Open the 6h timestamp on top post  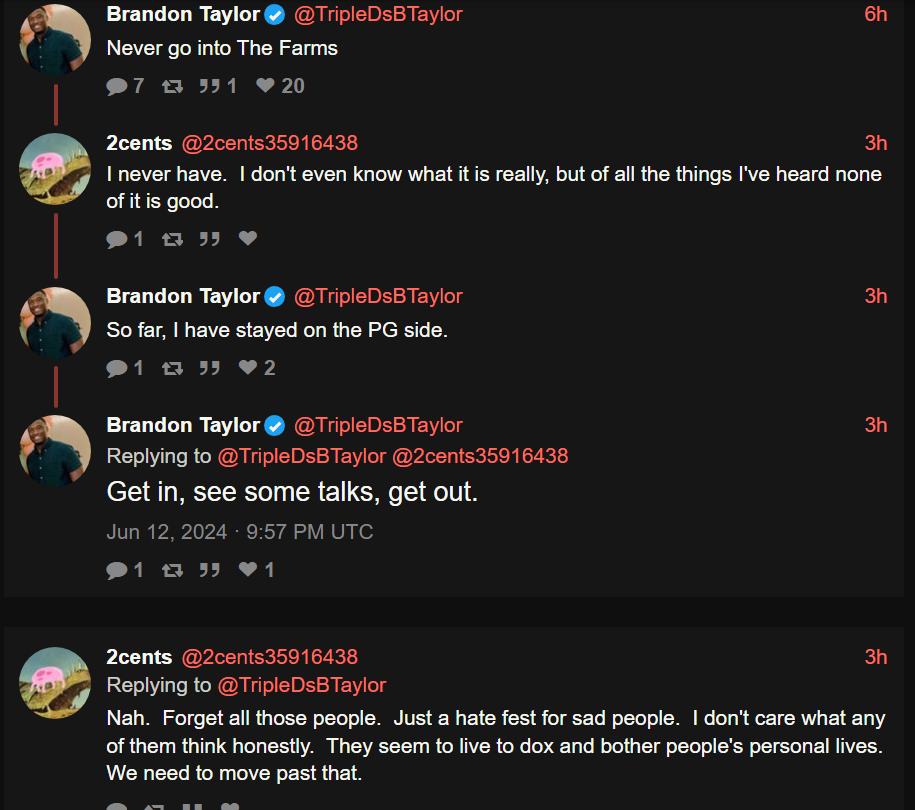pyautogui.click(x=876, y=14)
